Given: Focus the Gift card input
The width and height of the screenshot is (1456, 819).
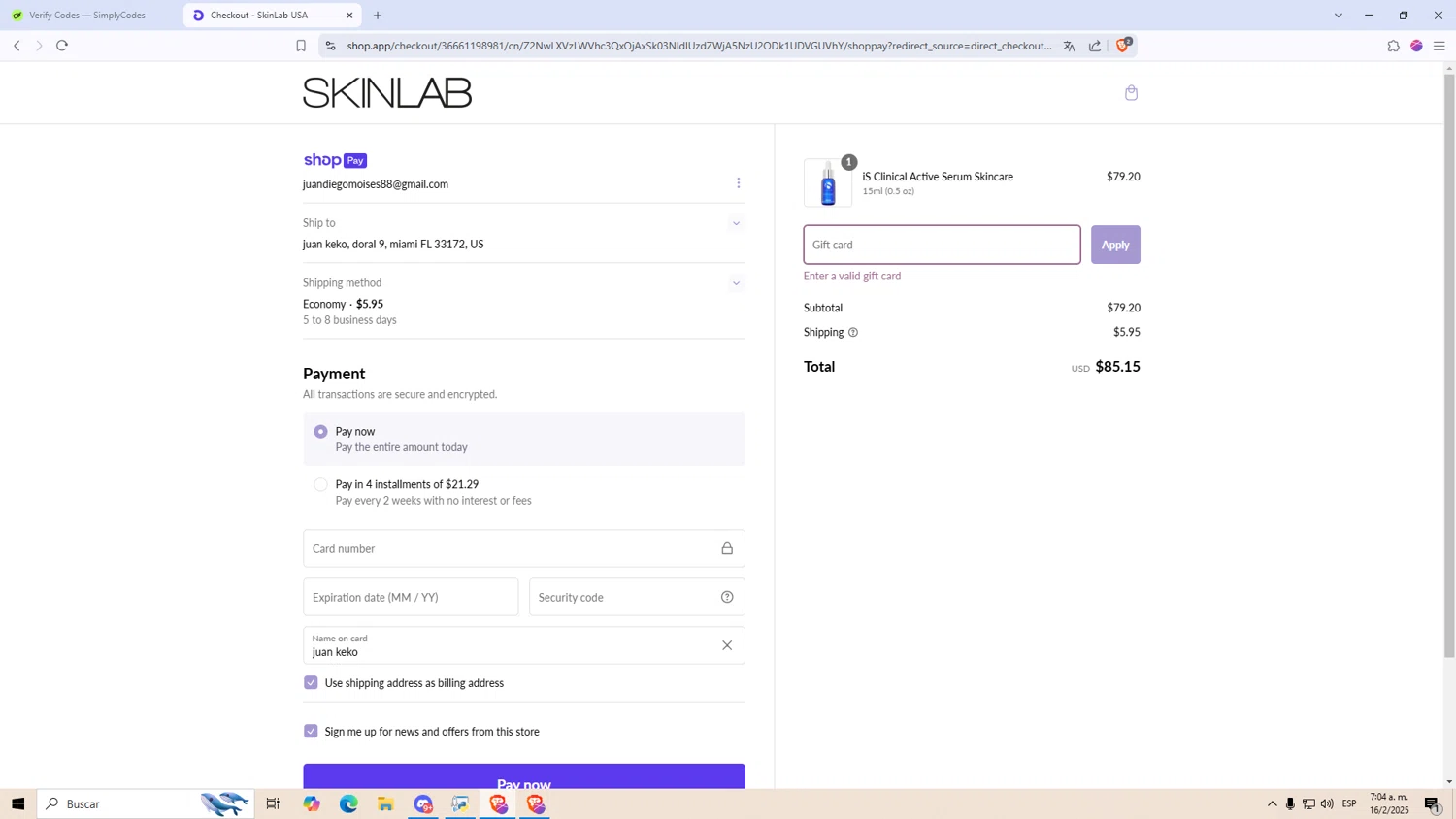Looking at the screenshot, I should tap(942, 245).
